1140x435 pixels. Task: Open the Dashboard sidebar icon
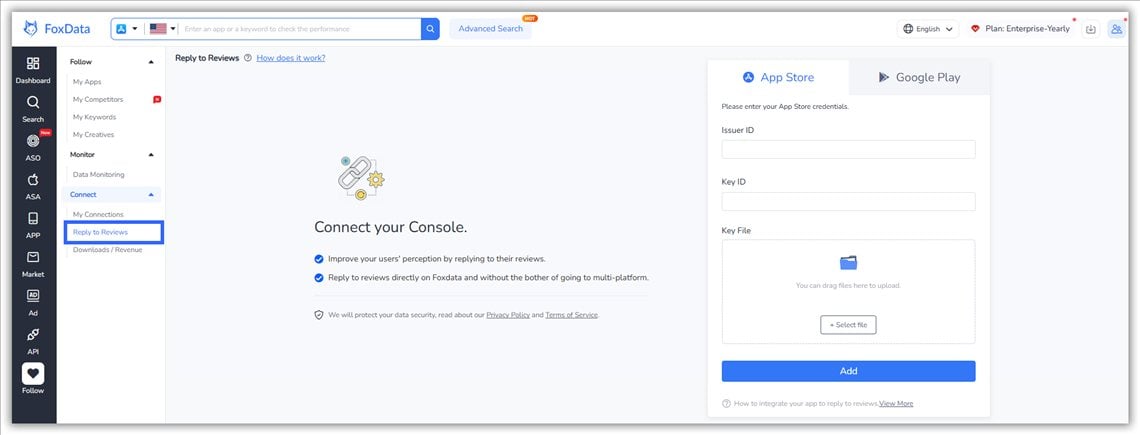tap(33, 63)
